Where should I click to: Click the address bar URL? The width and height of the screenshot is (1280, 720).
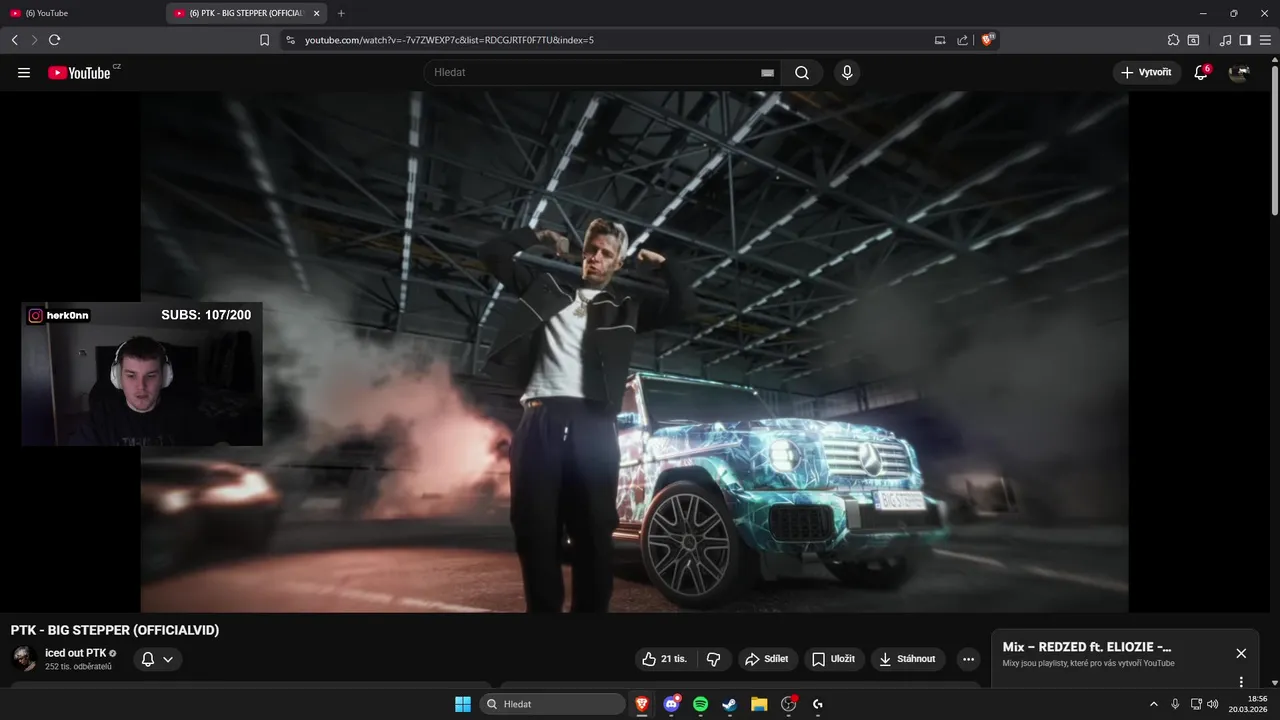click(x=449, y=40)
